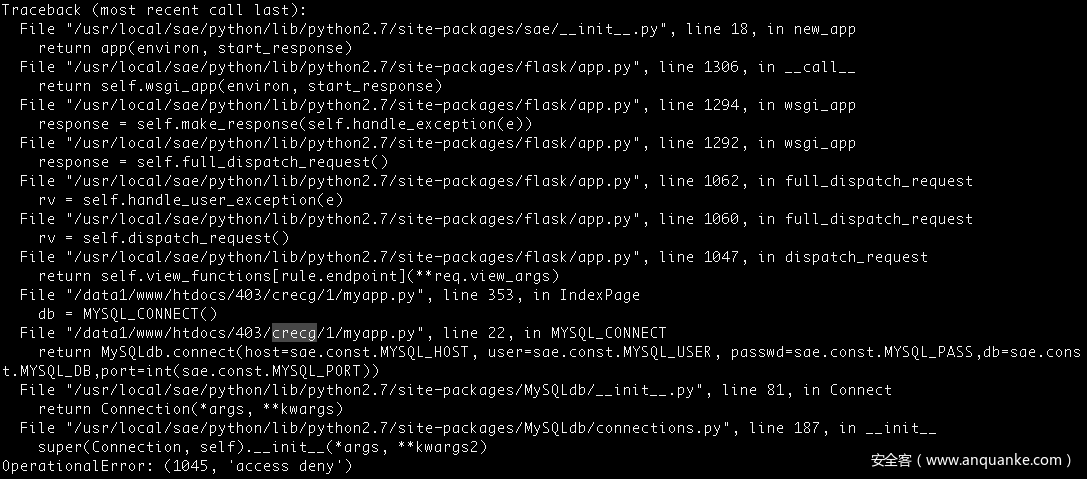Click "rv = self.handle_user_exception(e)" line
This screenshot has width=1087, height=479.
(190, 200)
